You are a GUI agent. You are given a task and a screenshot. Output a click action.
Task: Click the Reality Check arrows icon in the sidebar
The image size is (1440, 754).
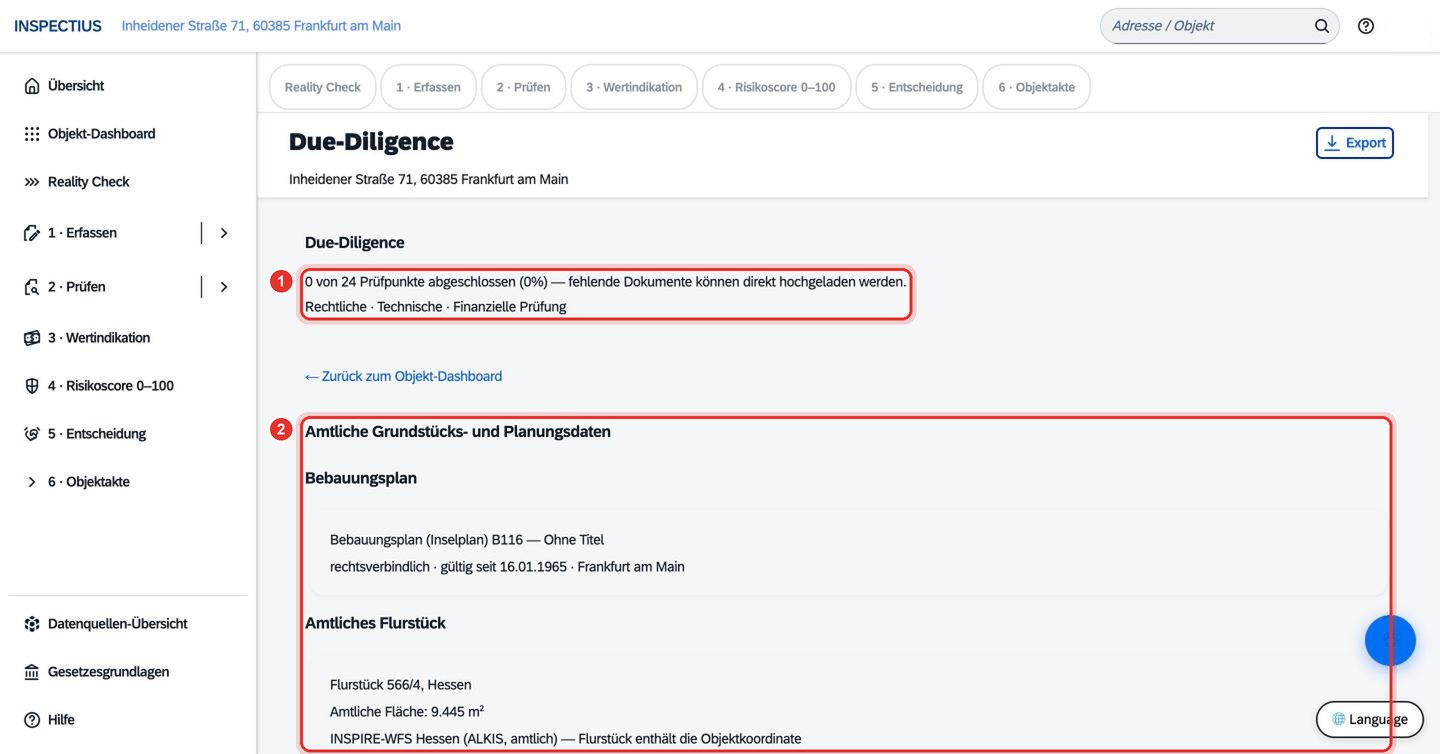pos(32,182)
